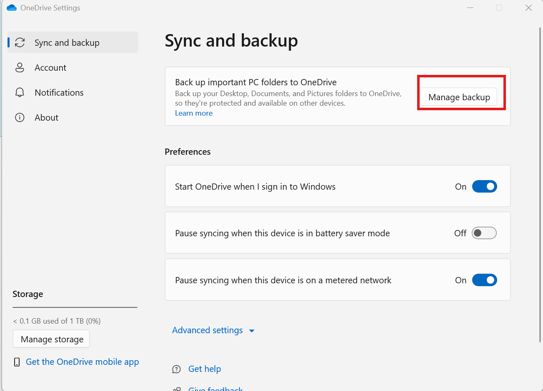Open the Learn more link

pos(194,113)
